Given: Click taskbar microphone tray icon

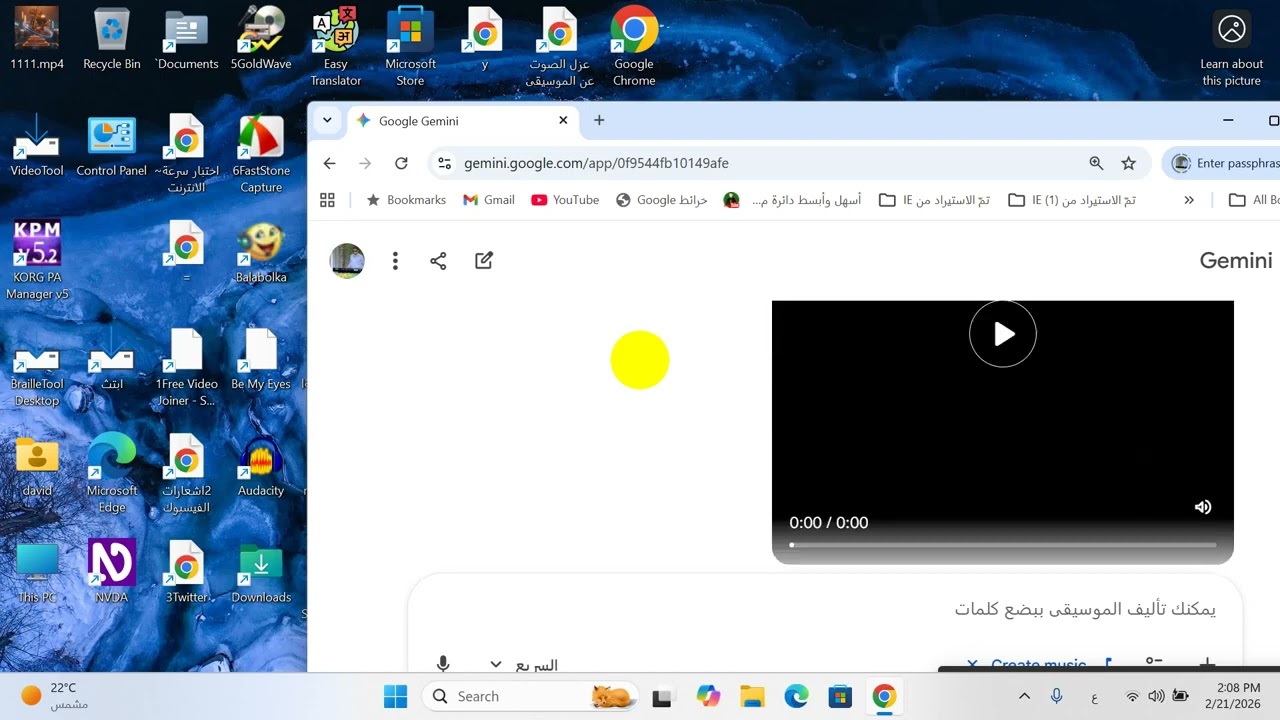Looking at the screenshot, I should click(1056, 696).
